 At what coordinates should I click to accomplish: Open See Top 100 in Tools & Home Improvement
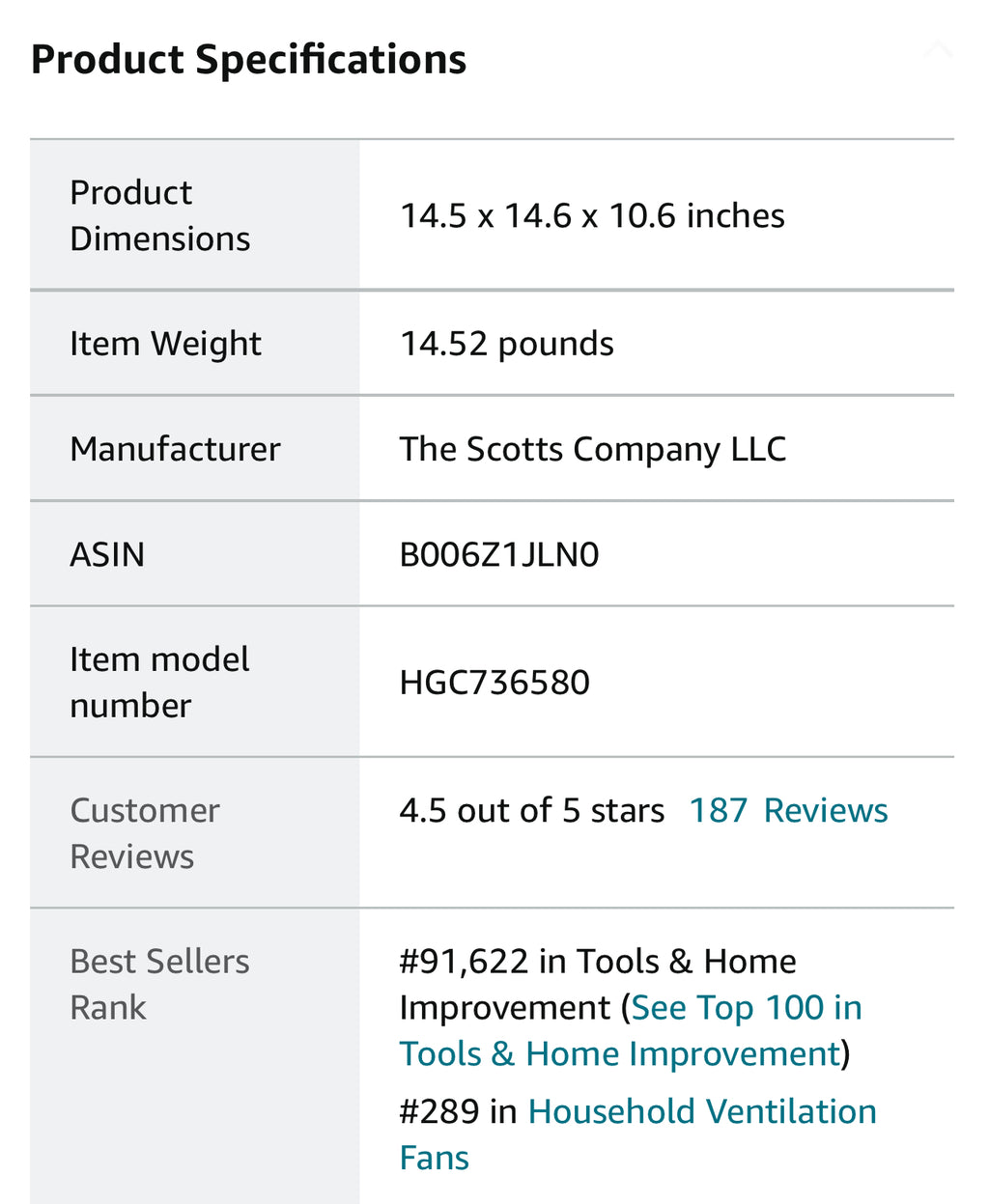tap(746, 1009)
